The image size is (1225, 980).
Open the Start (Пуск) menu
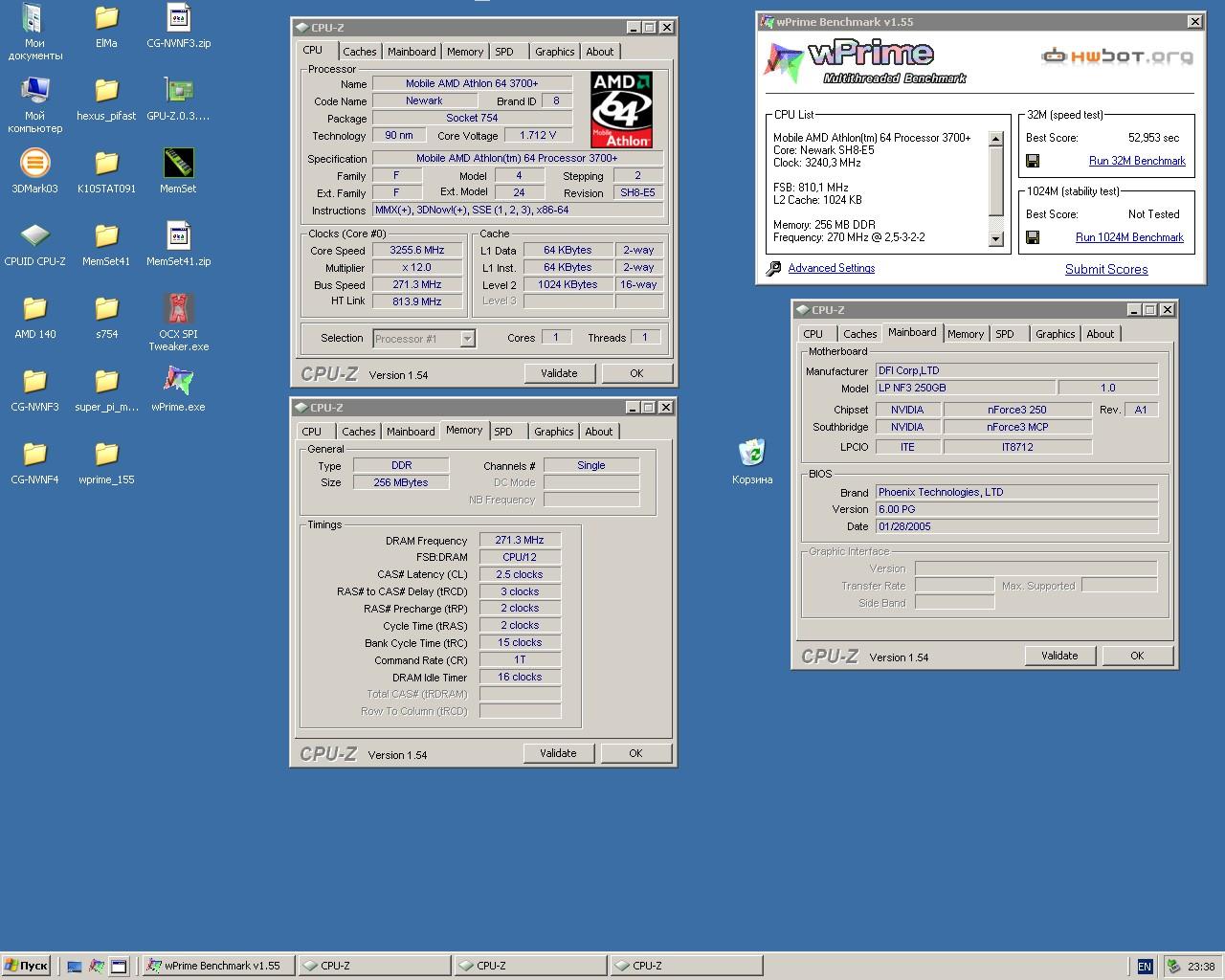pos(27,966)
